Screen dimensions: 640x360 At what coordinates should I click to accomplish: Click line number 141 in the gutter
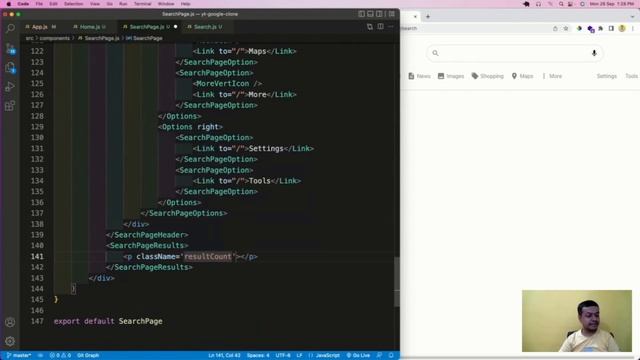click(x=37, y=256)
